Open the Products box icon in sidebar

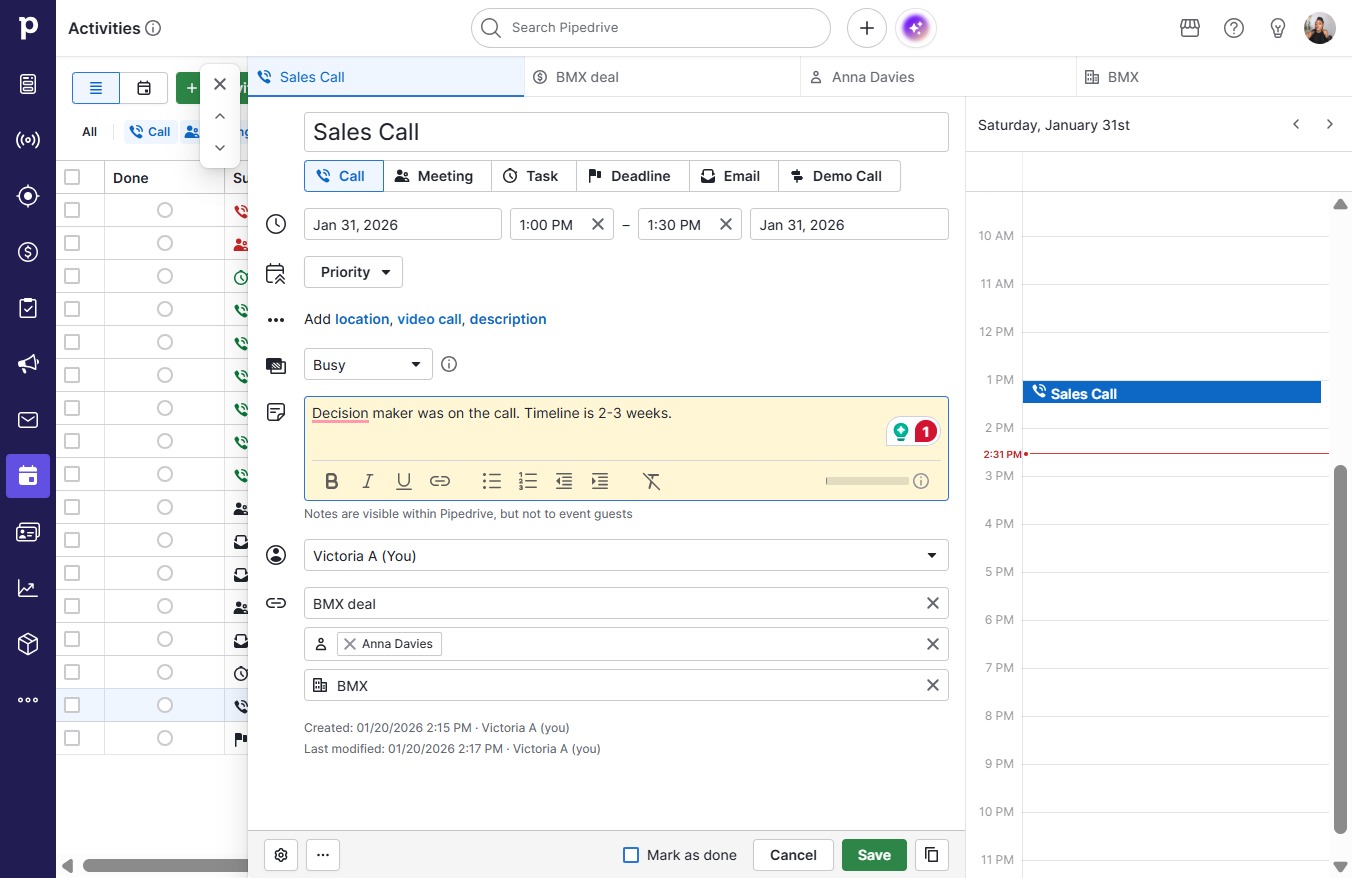tap(28, 644)
